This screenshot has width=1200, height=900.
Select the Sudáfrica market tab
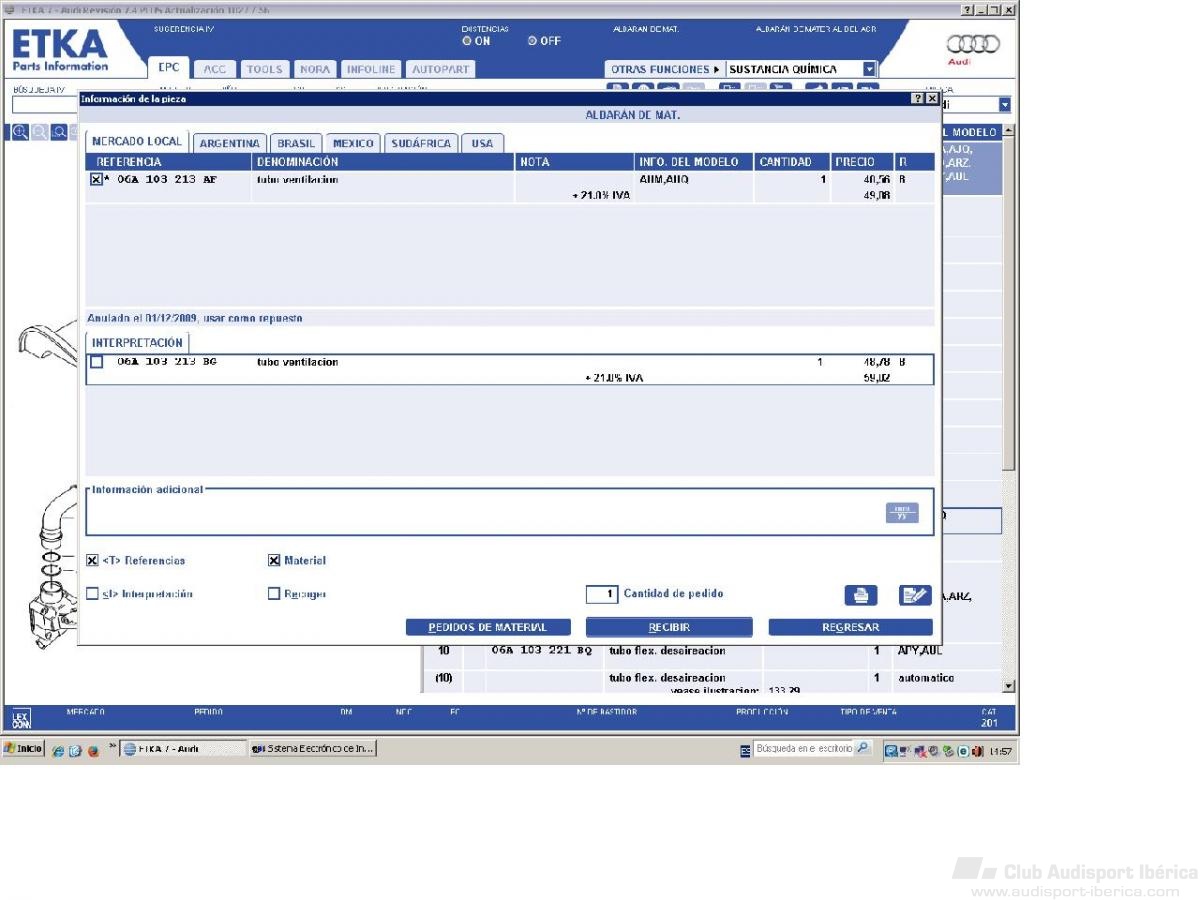tap(421, 143)
